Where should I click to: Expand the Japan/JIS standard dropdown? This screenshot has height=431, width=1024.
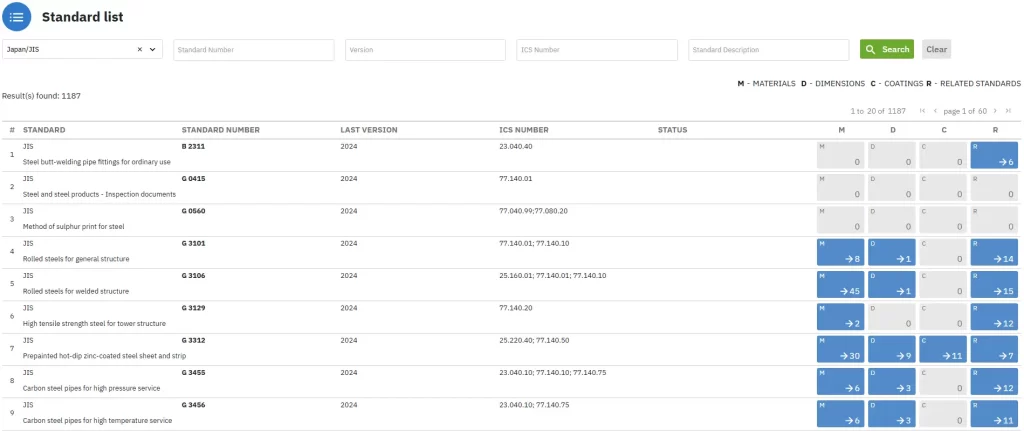(x=153, y=49)
